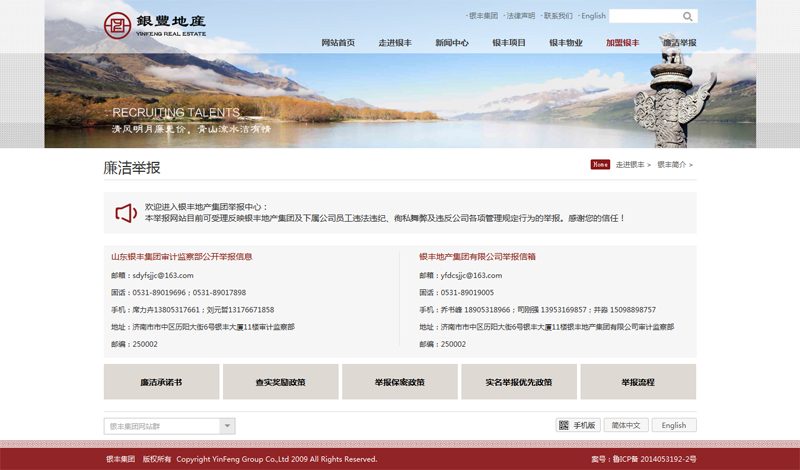Click the 走进银丰 breadcrumb link
Screen dimensions: 800x470
click(x=630, y=164)
